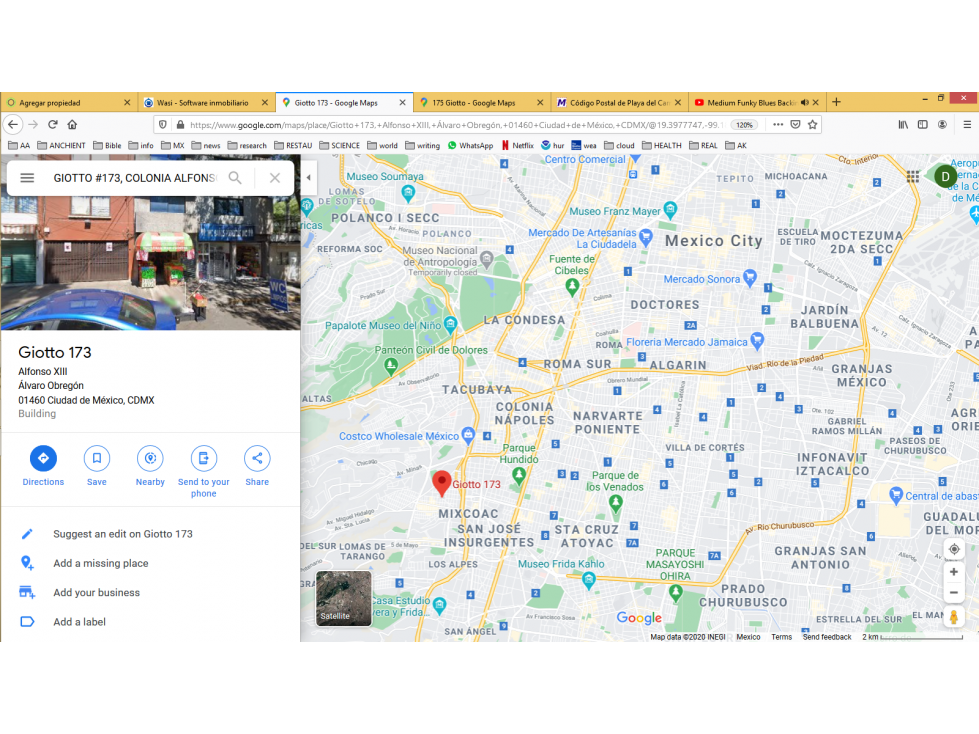This screenshot has width=979, height=734.
Task: Open a new browser tab
Action: (836, 102)
